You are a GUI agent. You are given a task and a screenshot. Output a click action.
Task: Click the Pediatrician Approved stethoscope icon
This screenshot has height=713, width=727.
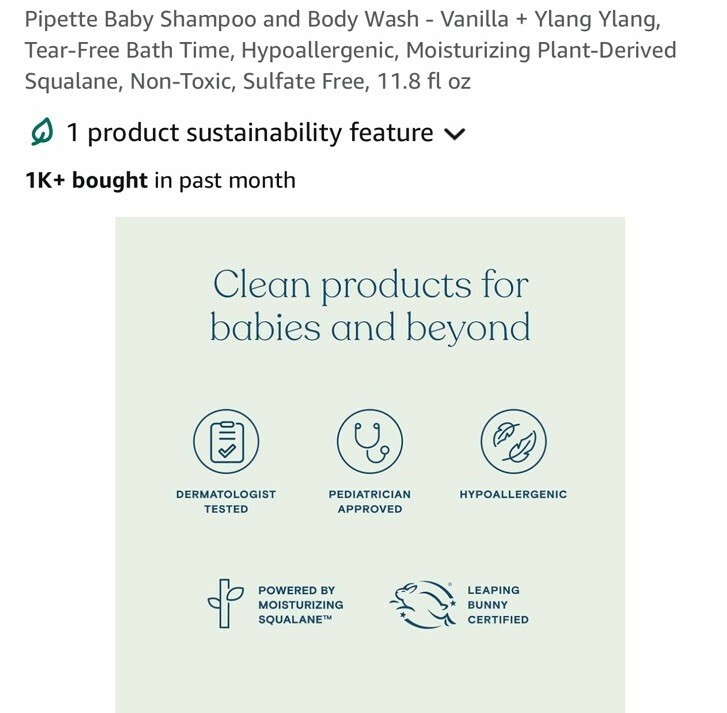369,441
